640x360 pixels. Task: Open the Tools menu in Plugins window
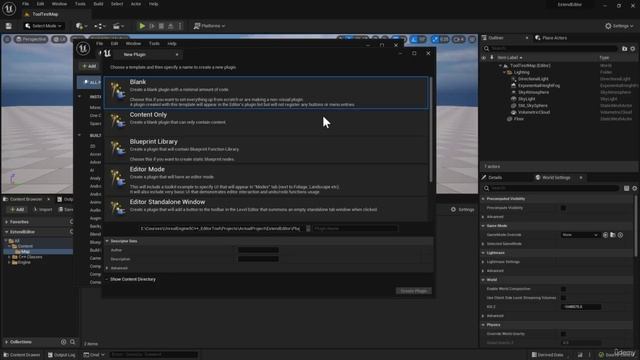[154, 44]
